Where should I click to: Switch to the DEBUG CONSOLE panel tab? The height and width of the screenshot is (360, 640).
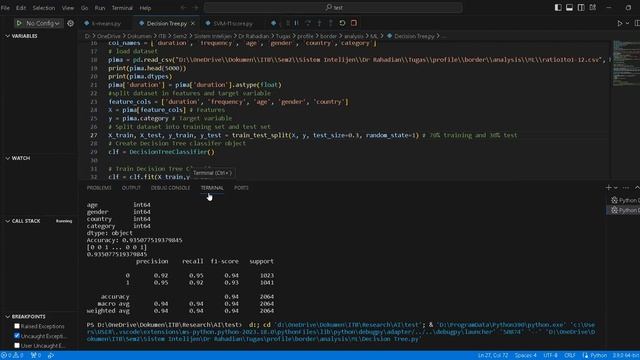(x=170, y=188)
